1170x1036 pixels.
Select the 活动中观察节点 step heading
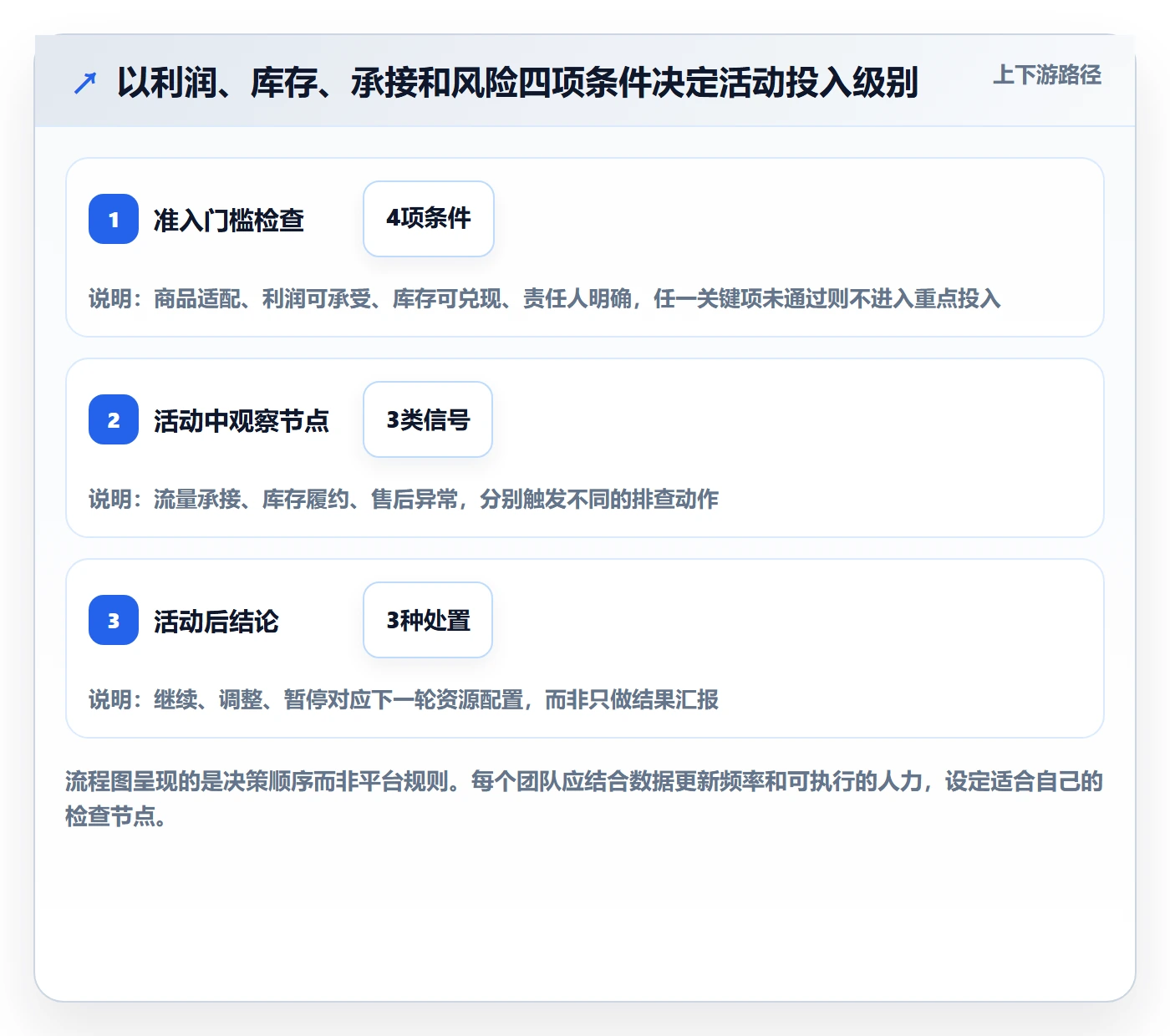[242, 420]
